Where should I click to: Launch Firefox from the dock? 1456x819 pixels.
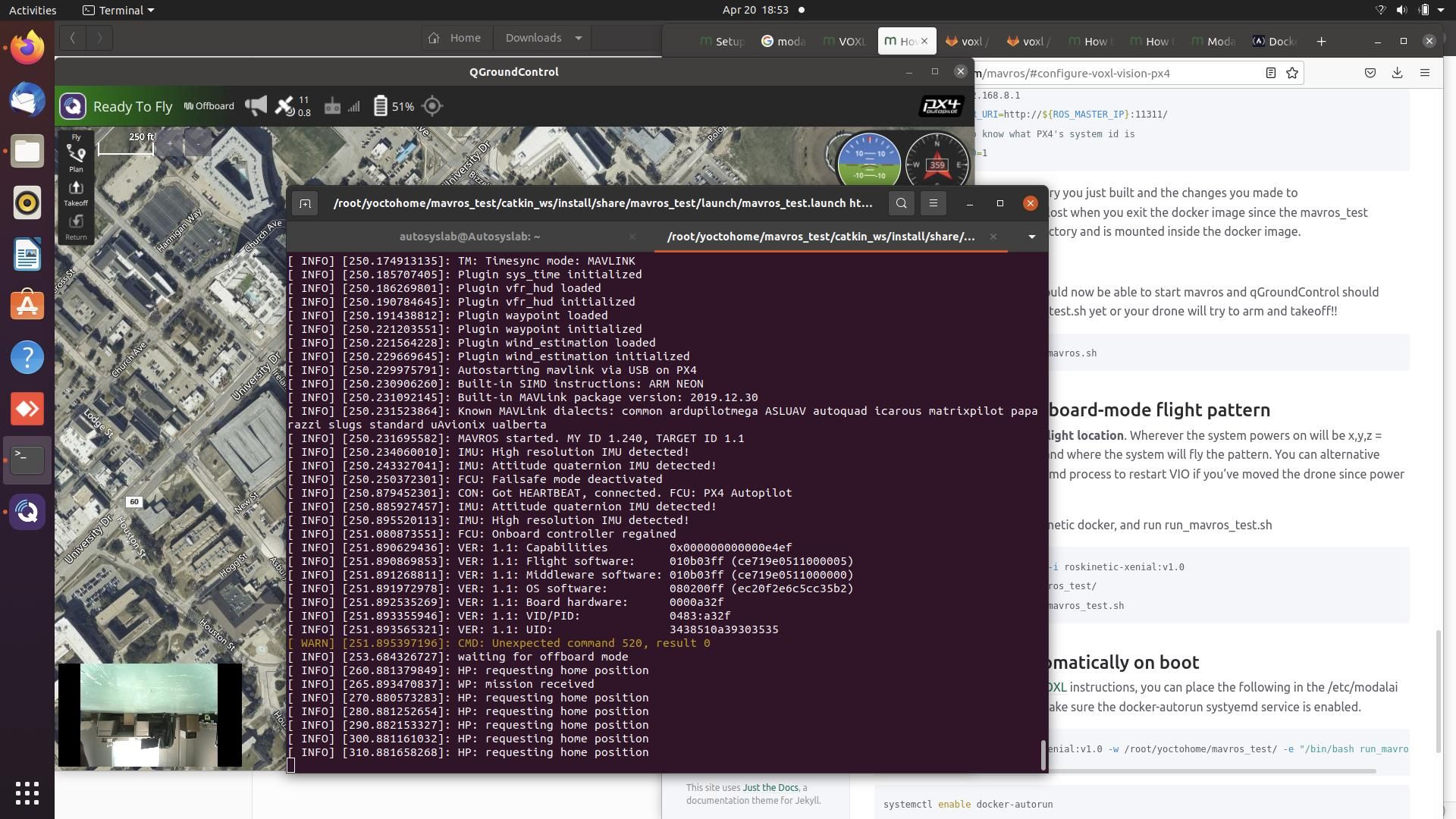[27, 47]
